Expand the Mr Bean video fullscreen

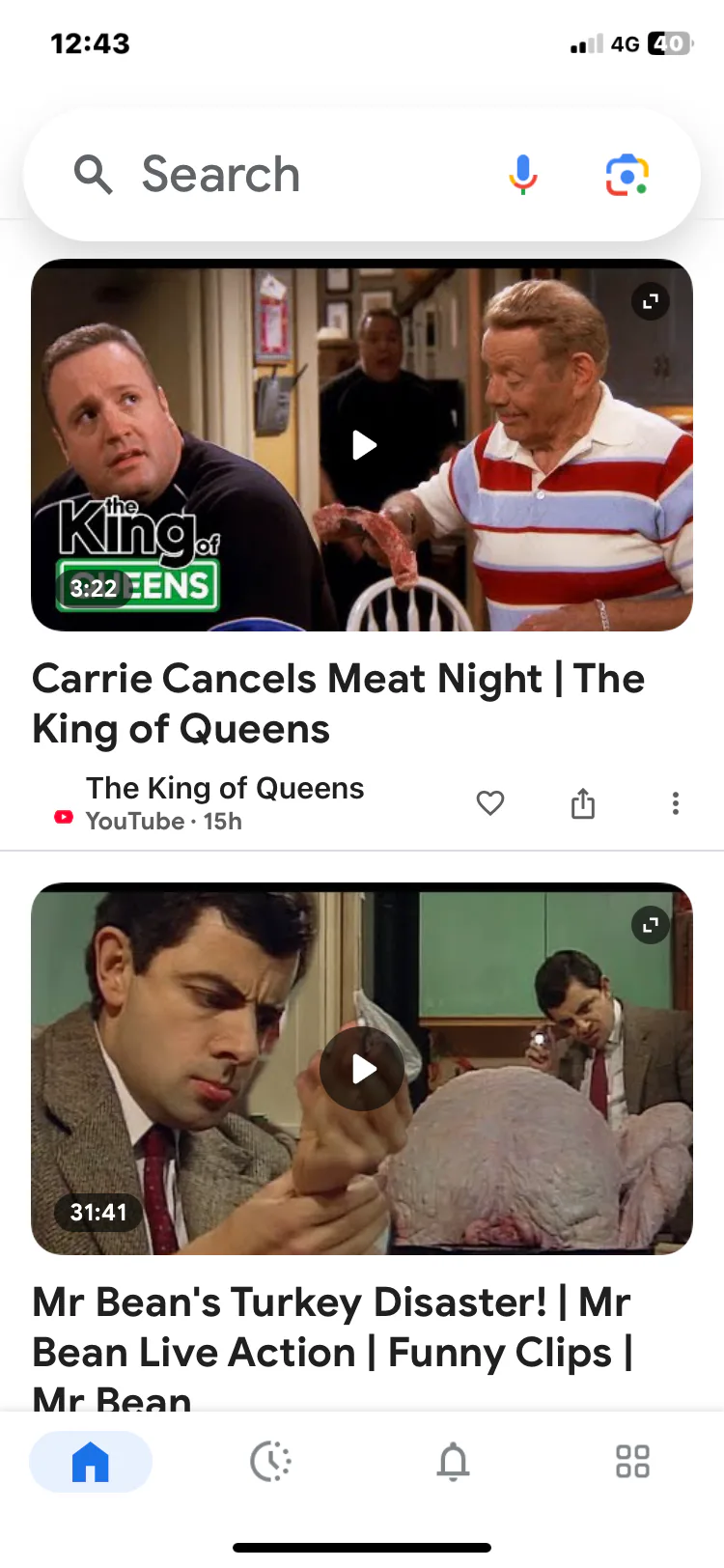pos(651,925)
